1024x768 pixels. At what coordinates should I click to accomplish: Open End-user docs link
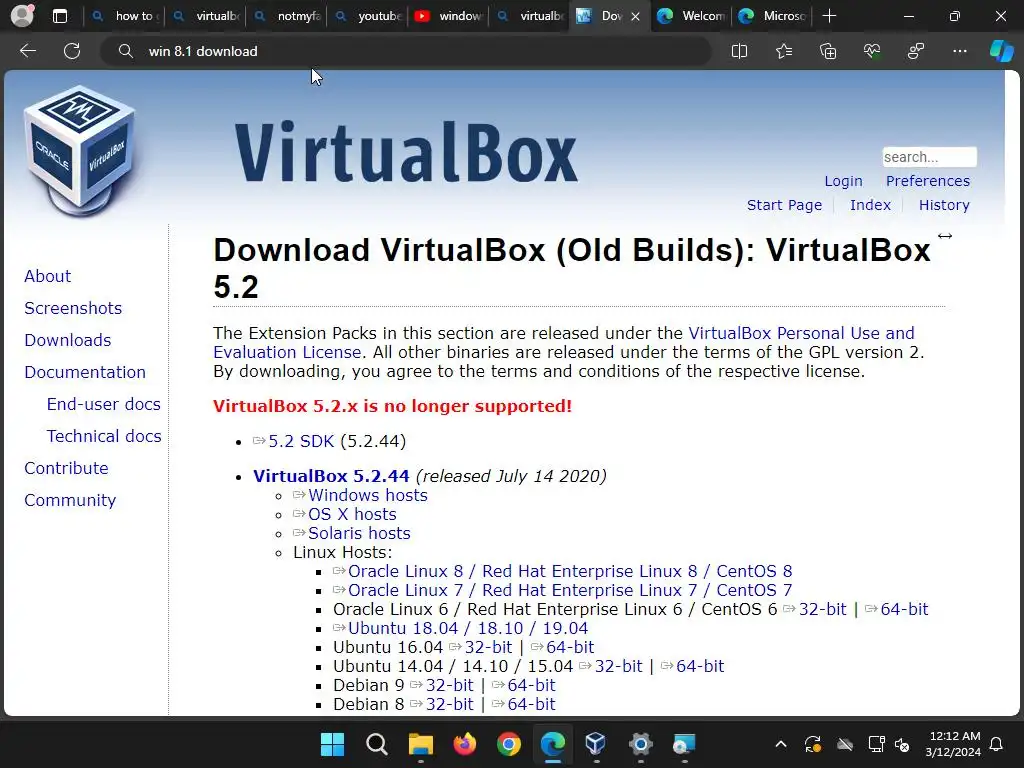pyautogui.click(x=103, y=404)
